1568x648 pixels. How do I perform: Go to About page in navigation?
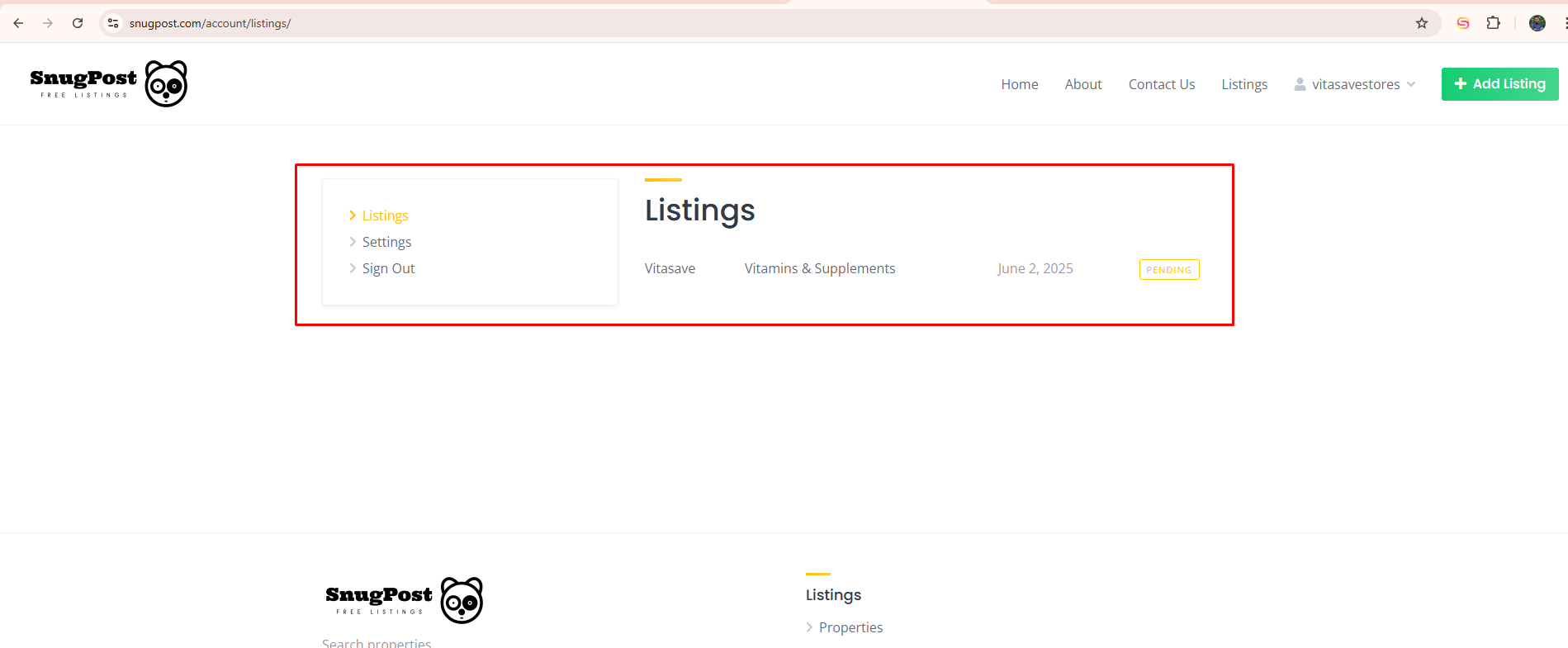pyautogui.click(x=1082, y=84)
